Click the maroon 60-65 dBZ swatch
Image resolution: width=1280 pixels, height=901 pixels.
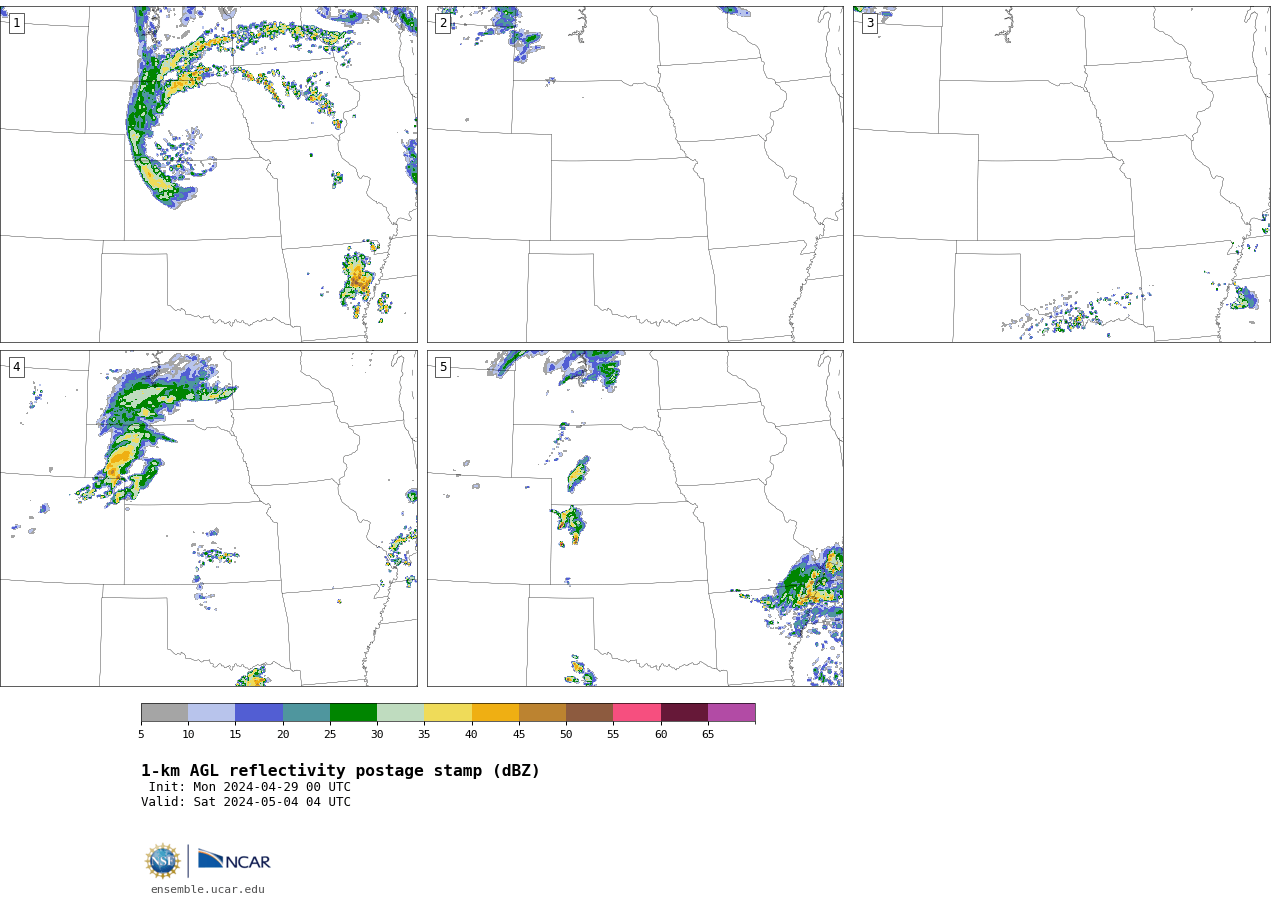pos(684,713)
